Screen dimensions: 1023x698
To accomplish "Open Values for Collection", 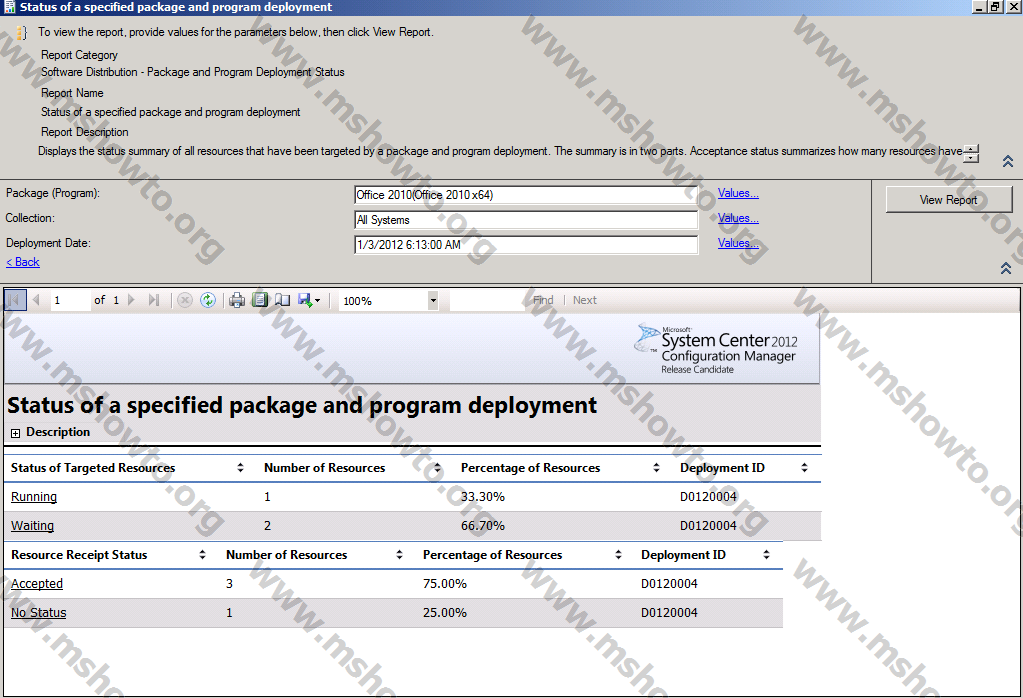I will coord(738,218).
